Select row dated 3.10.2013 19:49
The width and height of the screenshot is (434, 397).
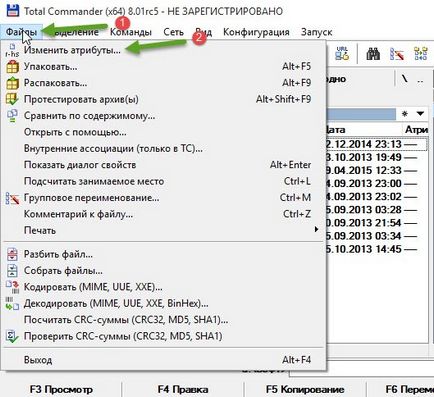coord(377,157)
